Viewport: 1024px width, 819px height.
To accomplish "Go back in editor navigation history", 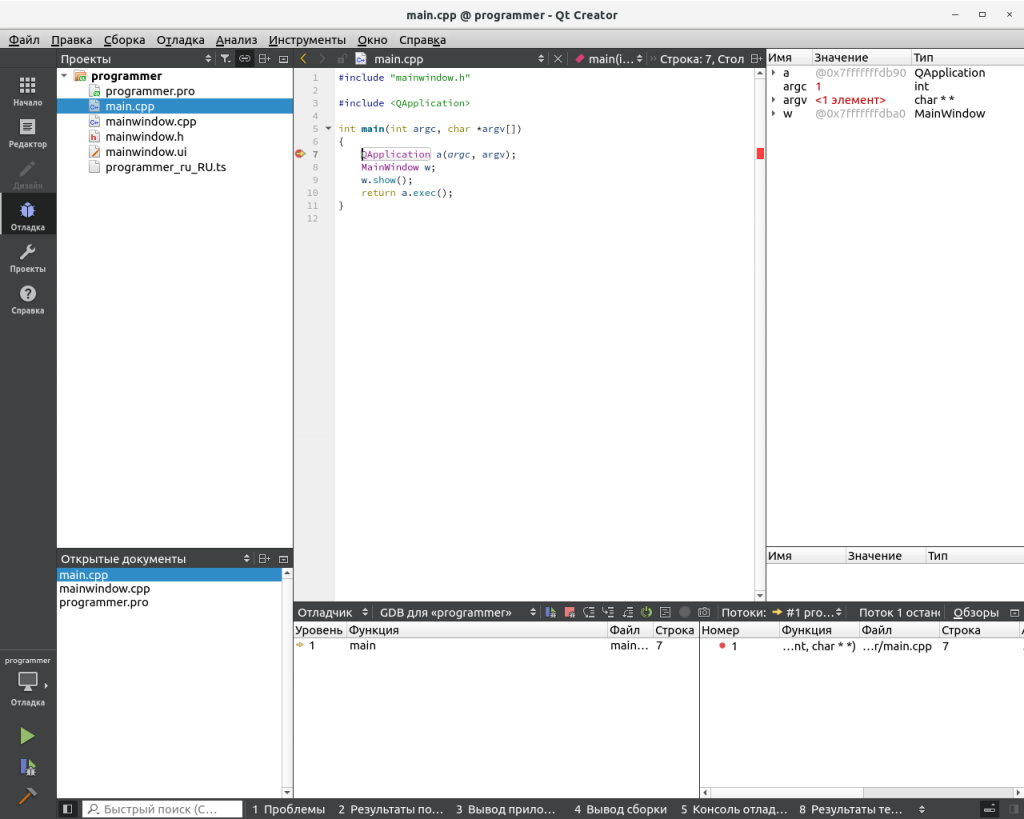I will [304, 59].
